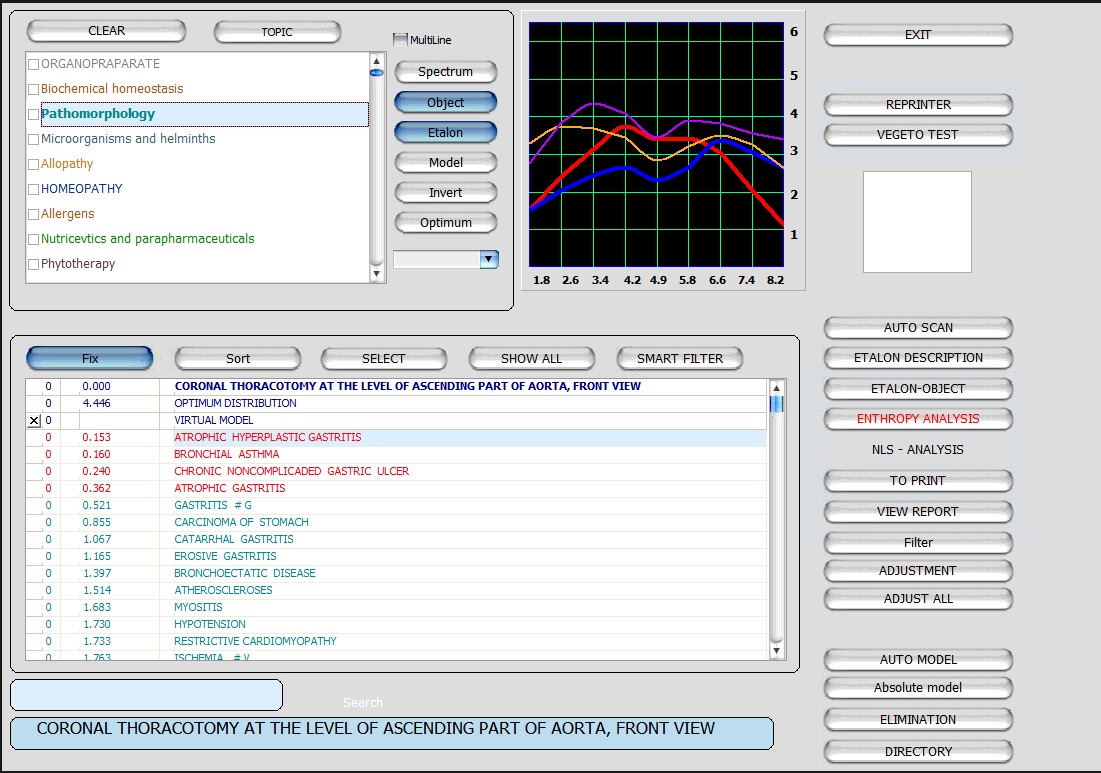Viewport: 1101px width, 773px height.
Task: Click the Spectrum mode button
Action: point(446,72)
